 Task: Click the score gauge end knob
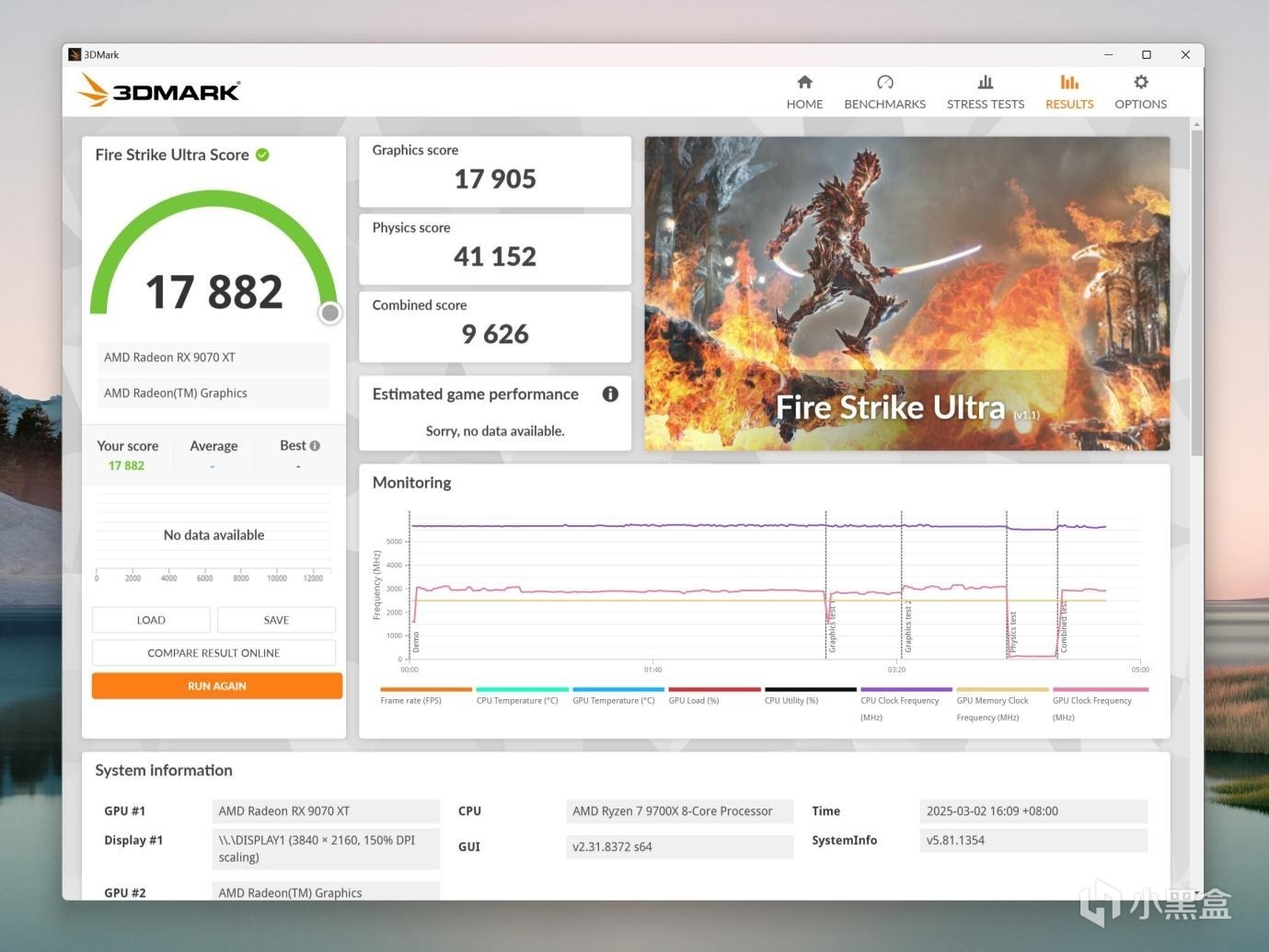(x=329, y=314)
